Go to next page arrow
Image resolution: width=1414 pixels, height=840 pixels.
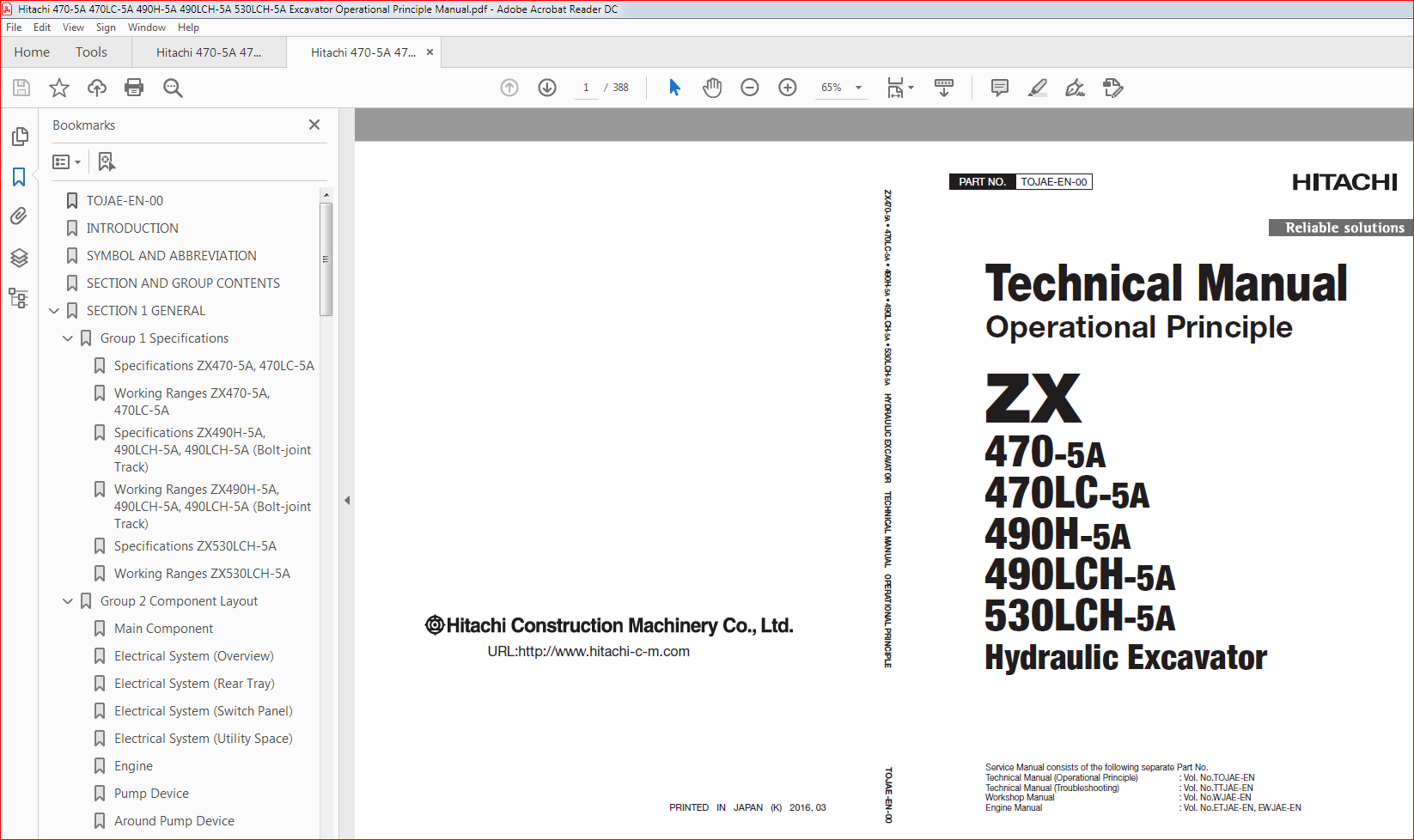coord(547,88)
